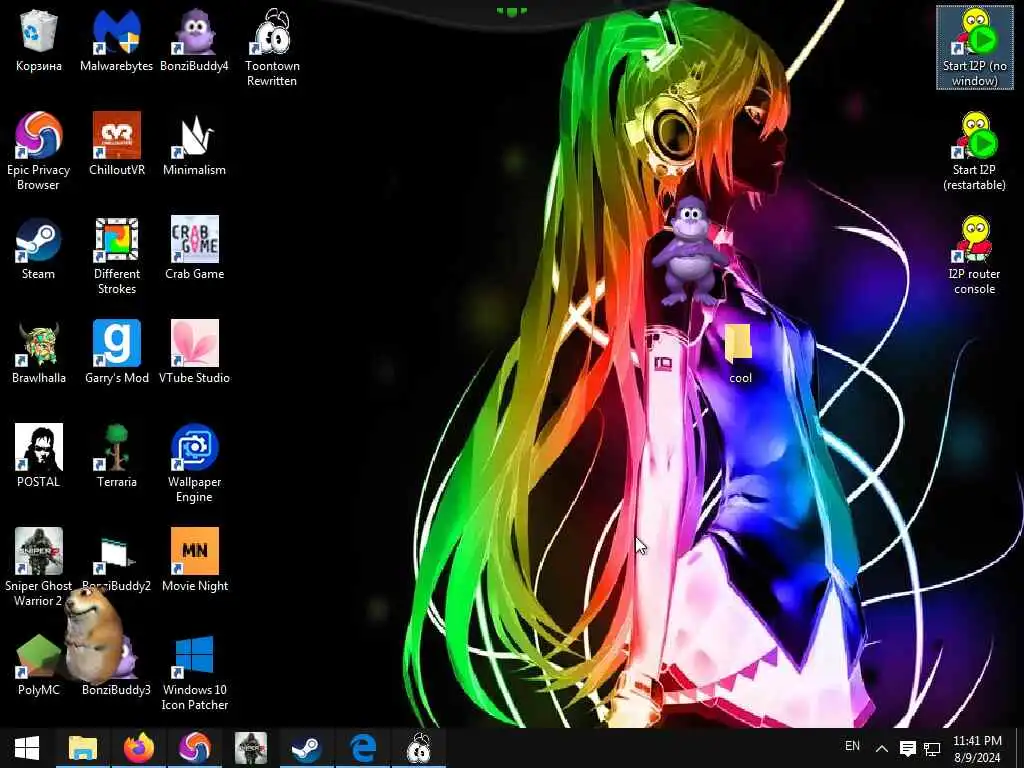The image size is (1024, 768).
Task: Open the Windows Start menu
Action: [27, 748]
